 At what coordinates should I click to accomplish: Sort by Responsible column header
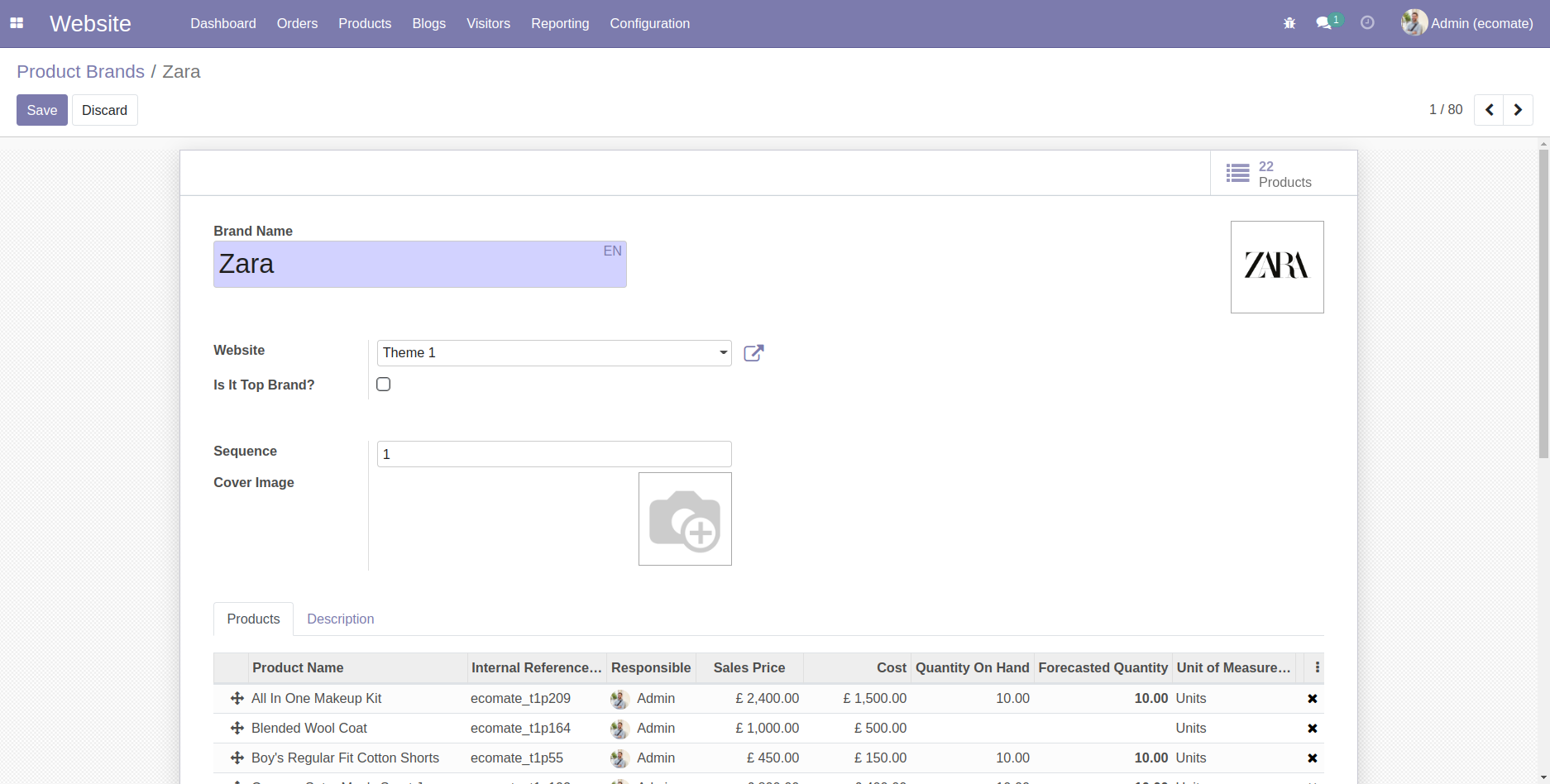tap(651, 668)
